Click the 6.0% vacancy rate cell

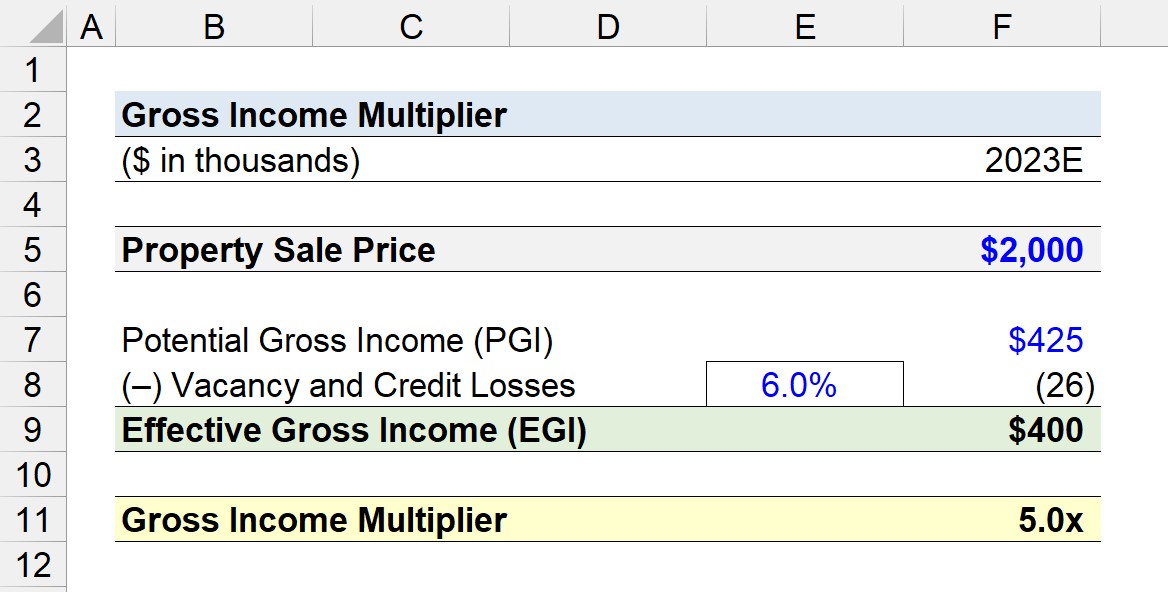click(805, 384)
